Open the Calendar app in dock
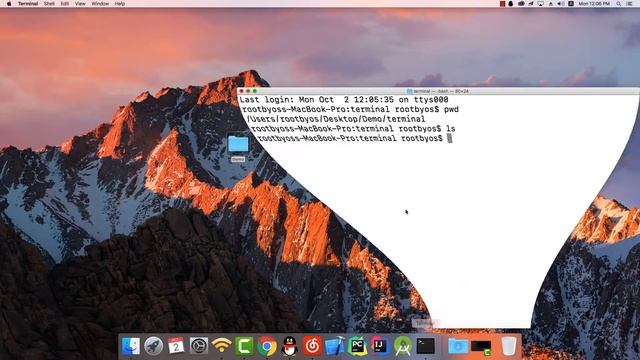 (176, 346)
